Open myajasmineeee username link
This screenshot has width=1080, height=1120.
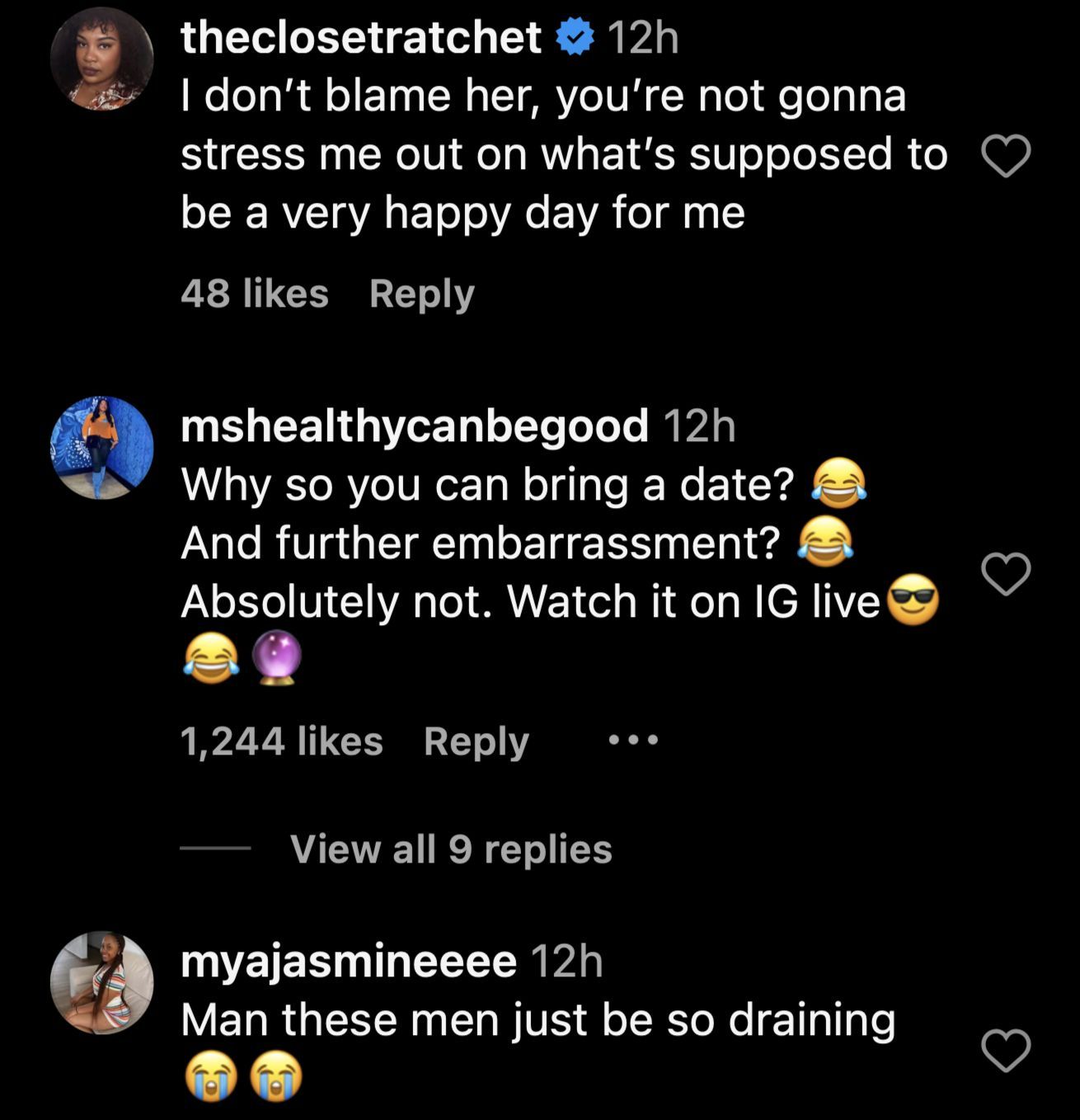click(x=348, y=962)
